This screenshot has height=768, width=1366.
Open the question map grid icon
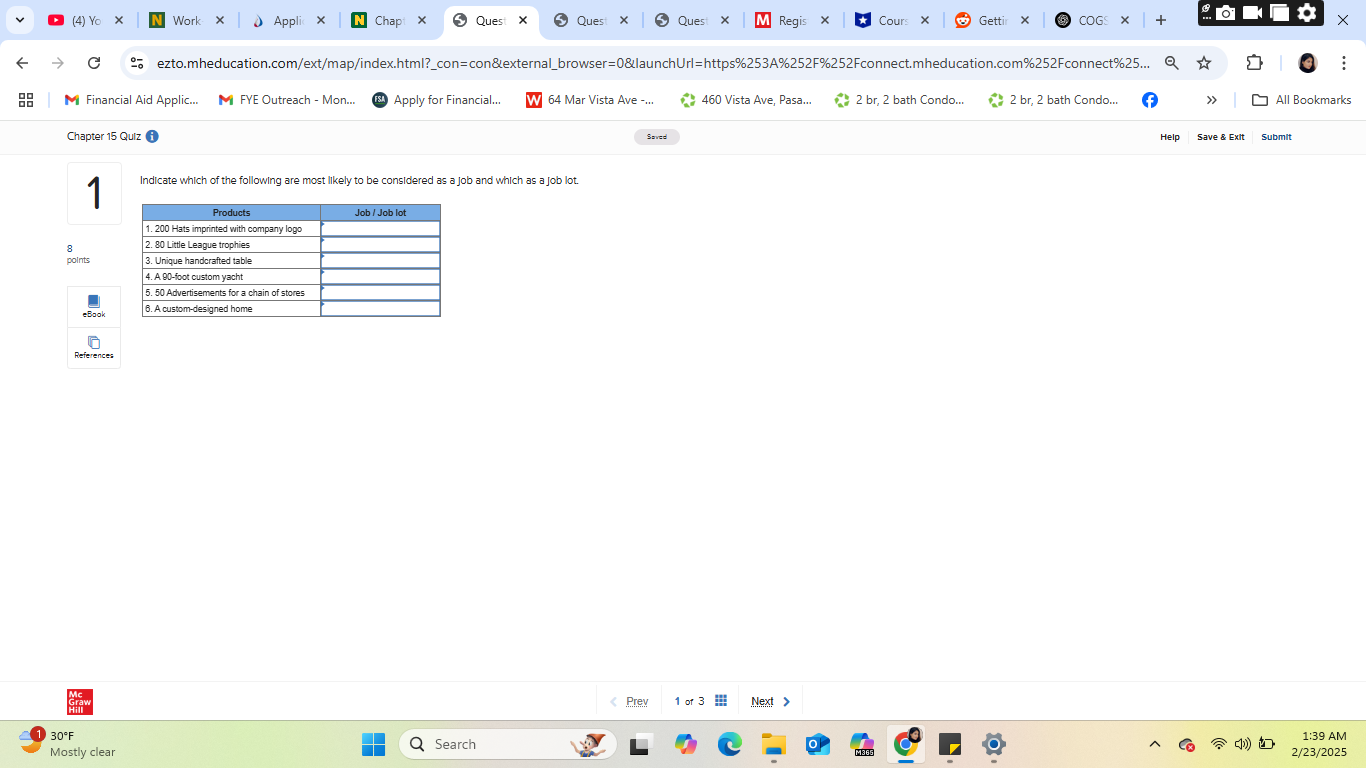tap(721, 700)
